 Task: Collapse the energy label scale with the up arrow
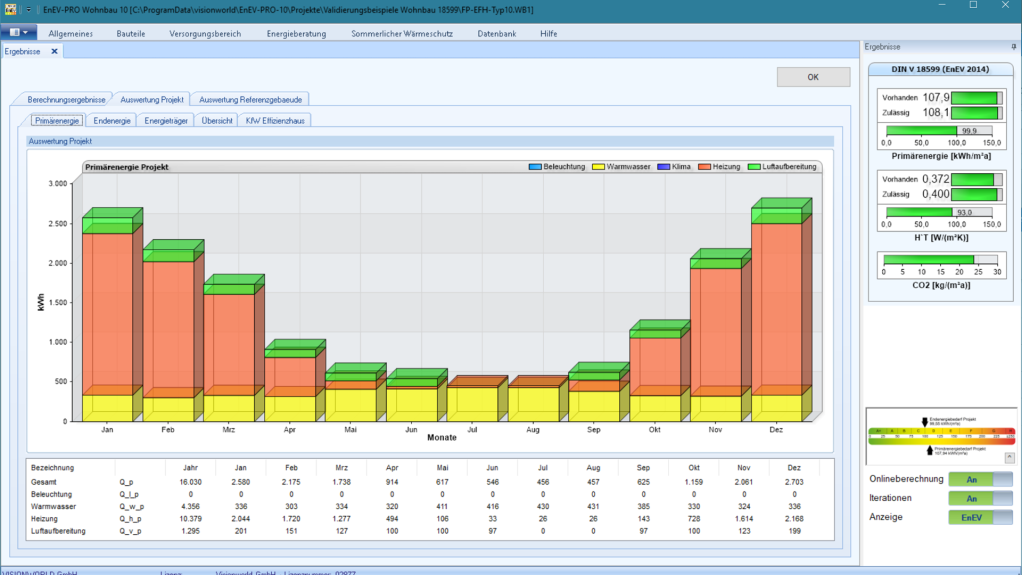tap(1010, 457)
